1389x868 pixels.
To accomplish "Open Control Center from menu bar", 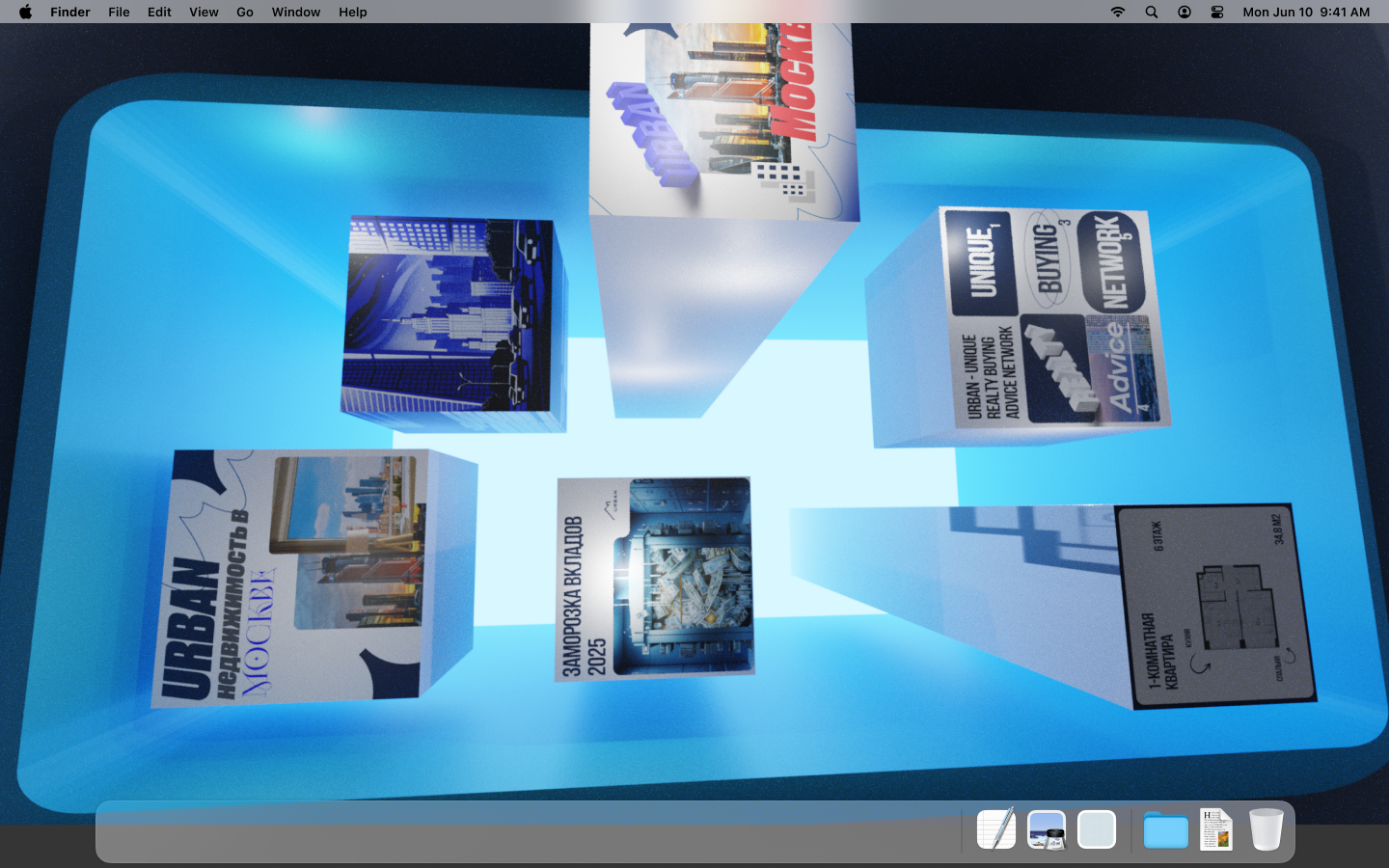I will coord(1217,12).
